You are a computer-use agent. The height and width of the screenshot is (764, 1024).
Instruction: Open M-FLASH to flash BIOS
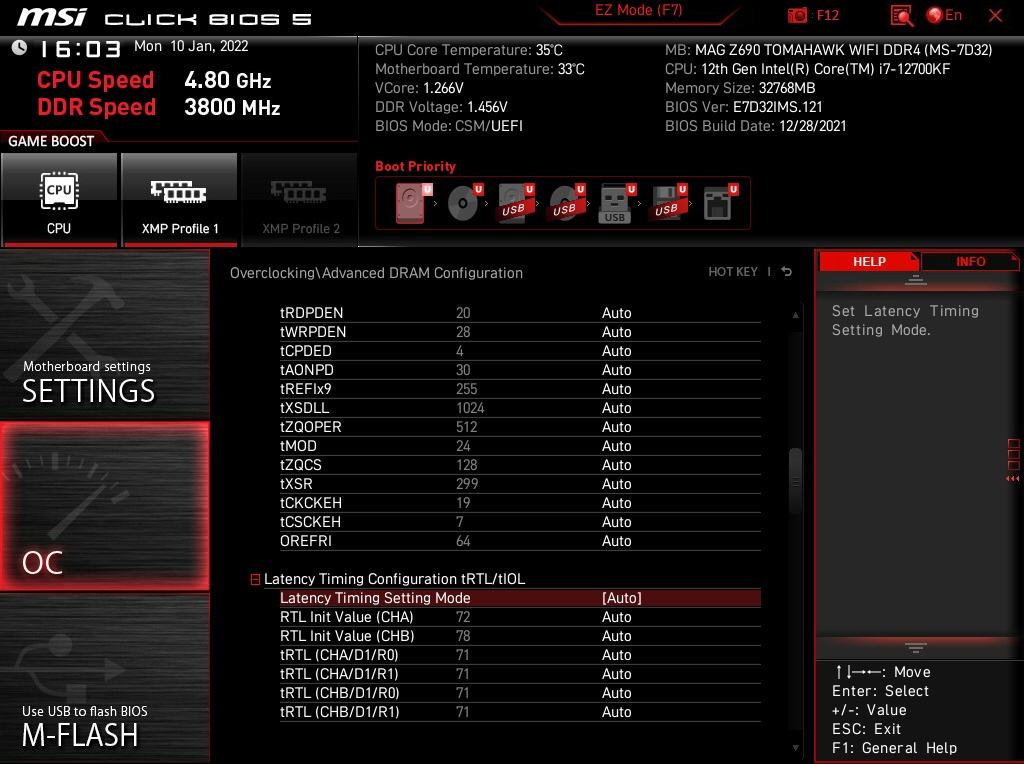(104, 678)
